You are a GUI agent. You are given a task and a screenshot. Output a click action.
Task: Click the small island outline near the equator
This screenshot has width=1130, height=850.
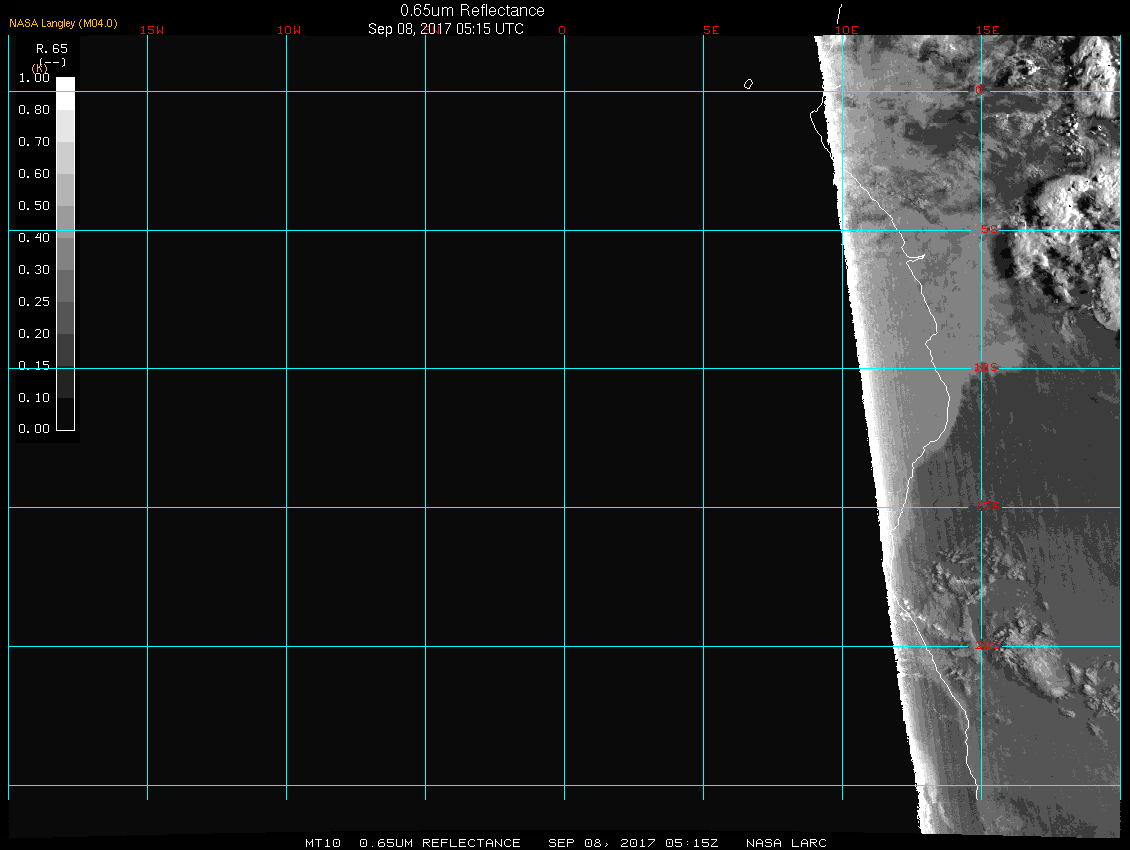(748, 84)
